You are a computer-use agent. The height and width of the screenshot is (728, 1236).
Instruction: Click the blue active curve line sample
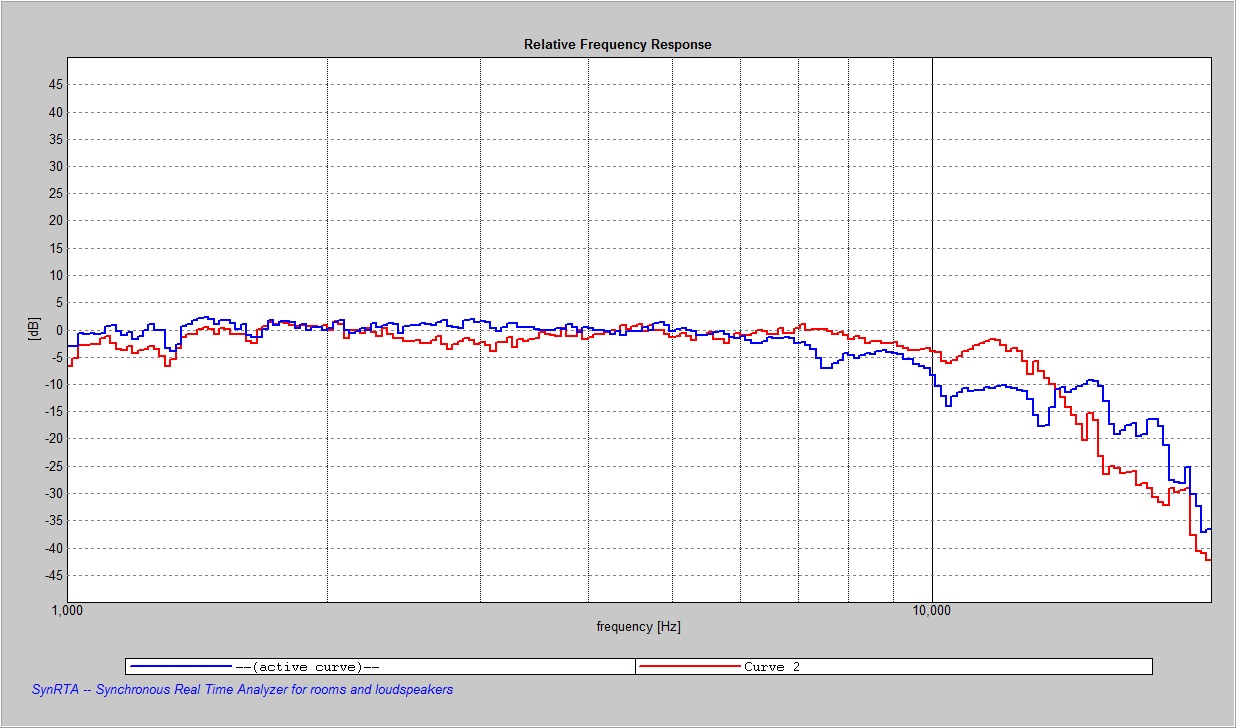(180, 666)
